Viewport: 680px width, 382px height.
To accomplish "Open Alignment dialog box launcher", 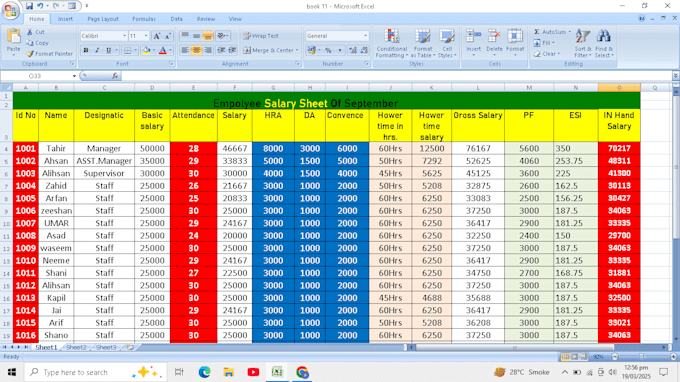I will point(298,64).
